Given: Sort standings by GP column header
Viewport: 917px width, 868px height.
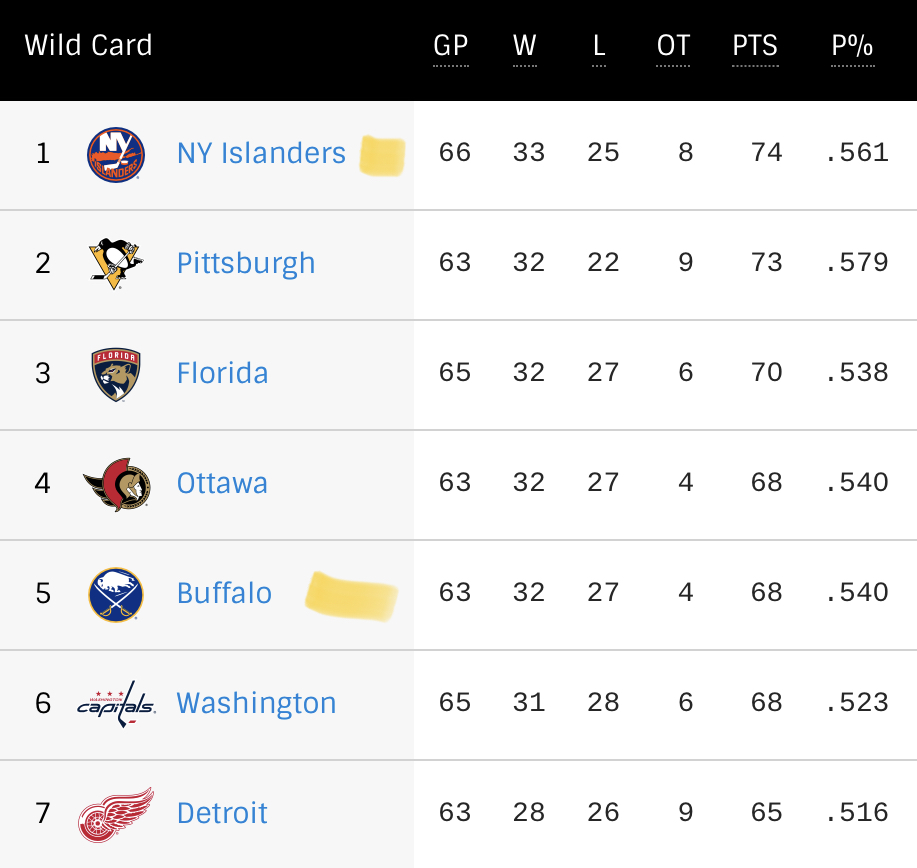Looking at the screenshot, I should tap(450, 46).
